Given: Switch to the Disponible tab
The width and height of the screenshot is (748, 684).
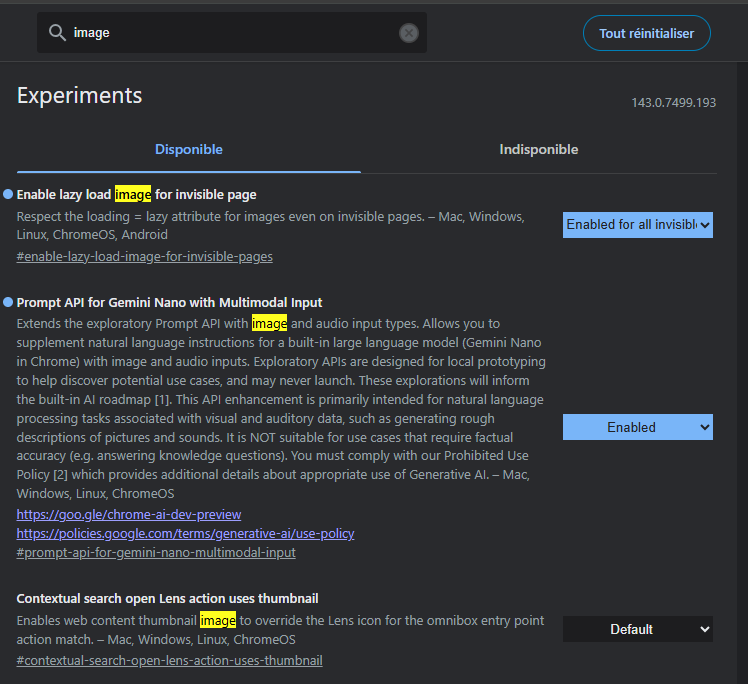Looking at the screenshot, I should [x=189, y=149].
